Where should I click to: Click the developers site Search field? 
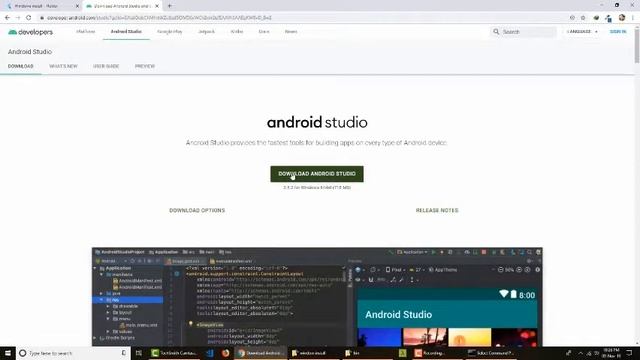coord(524,31)
